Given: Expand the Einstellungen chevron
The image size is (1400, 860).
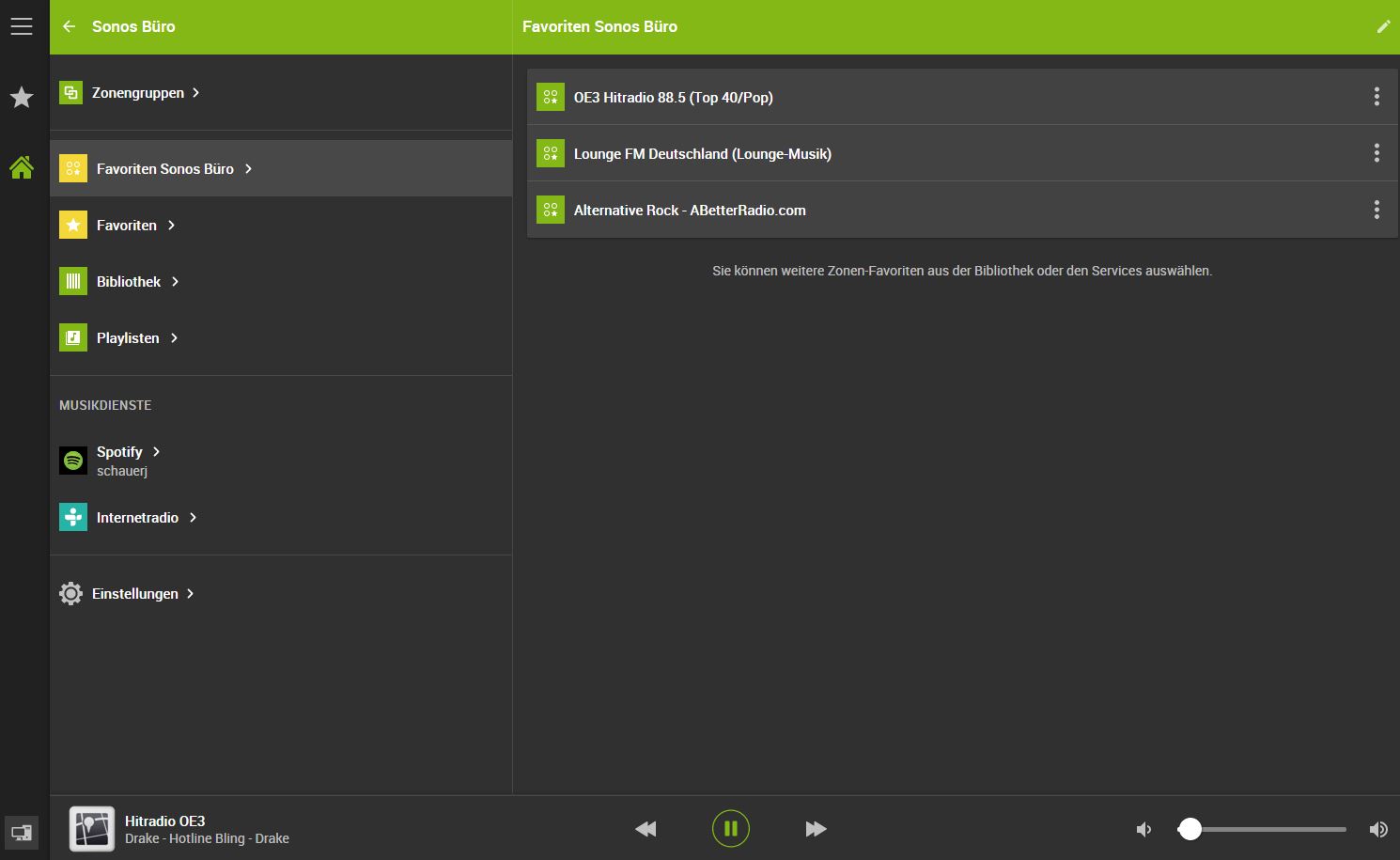Looking at the screenshot, I should (x=190, y=593).
